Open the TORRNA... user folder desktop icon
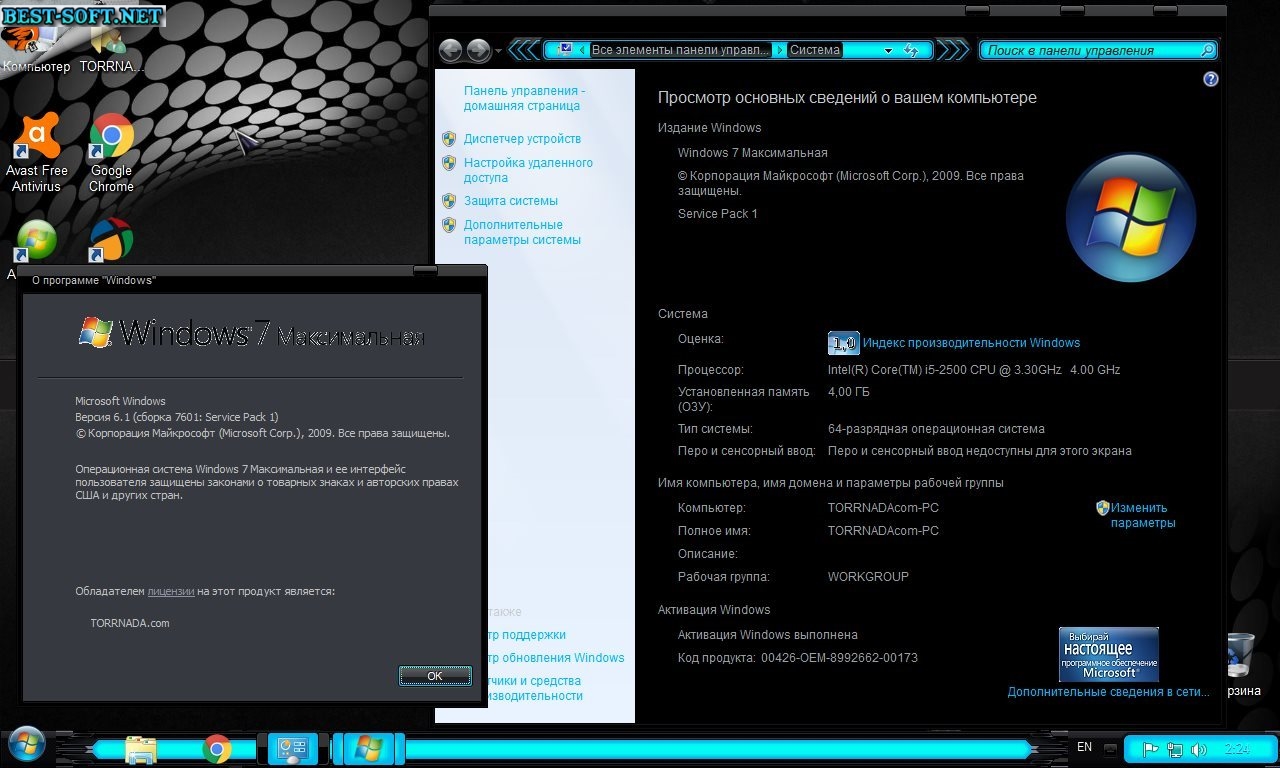The height and width of the screenshot is (768, 1280). click(x=111, y=50)
